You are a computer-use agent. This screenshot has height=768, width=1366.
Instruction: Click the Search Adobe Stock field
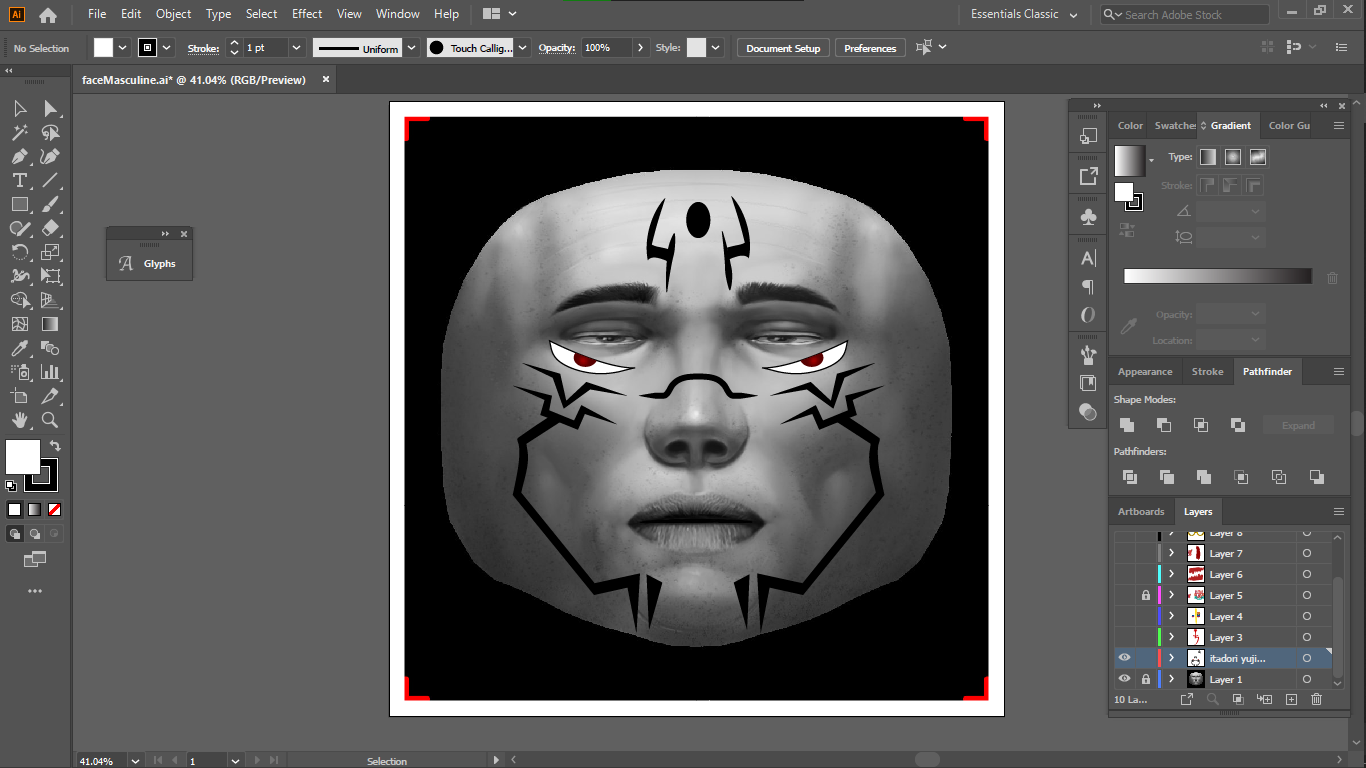1185,14
